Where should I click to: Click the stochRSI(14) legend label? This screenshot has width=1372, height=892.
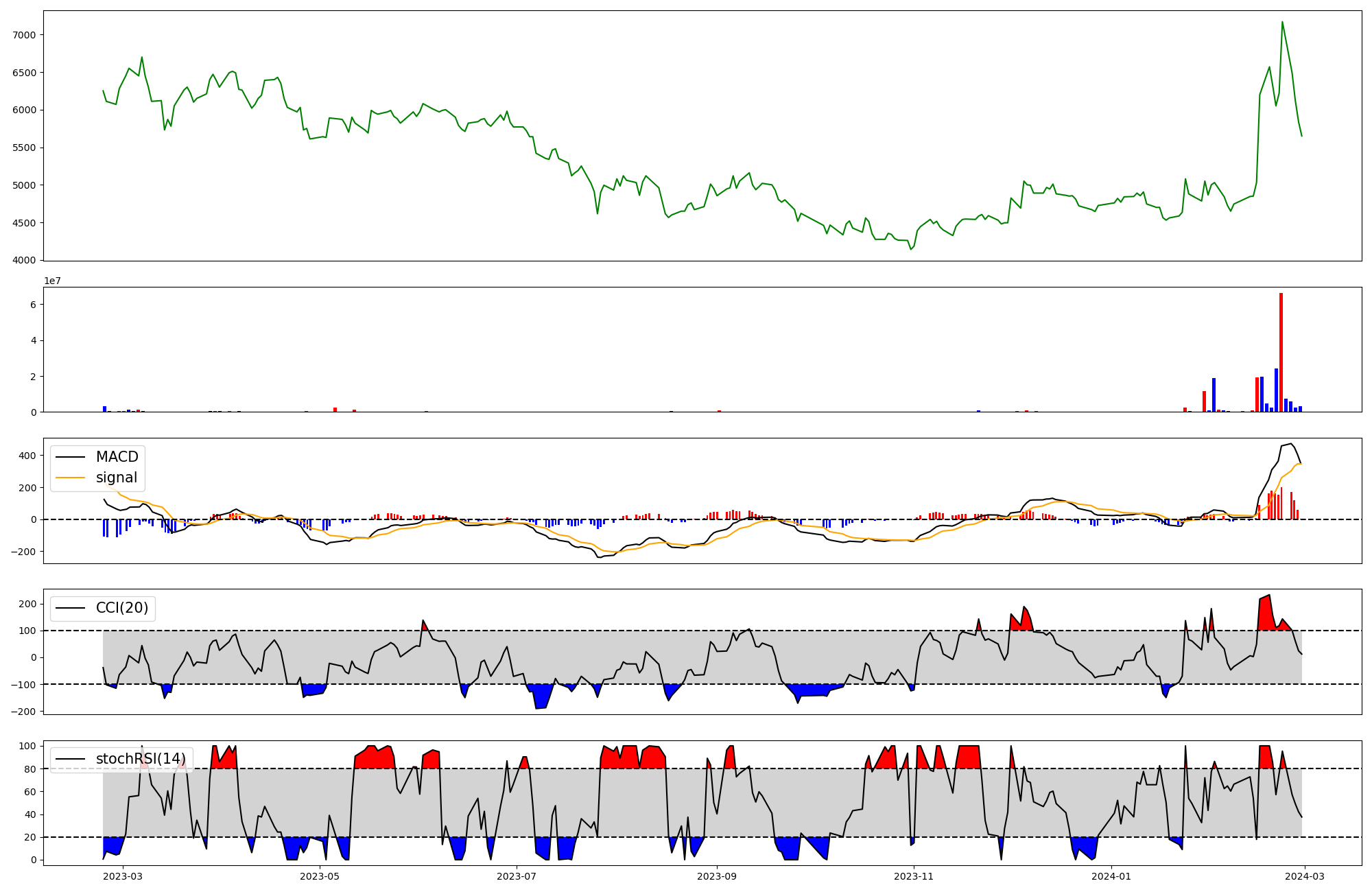[x=141, y=759]
